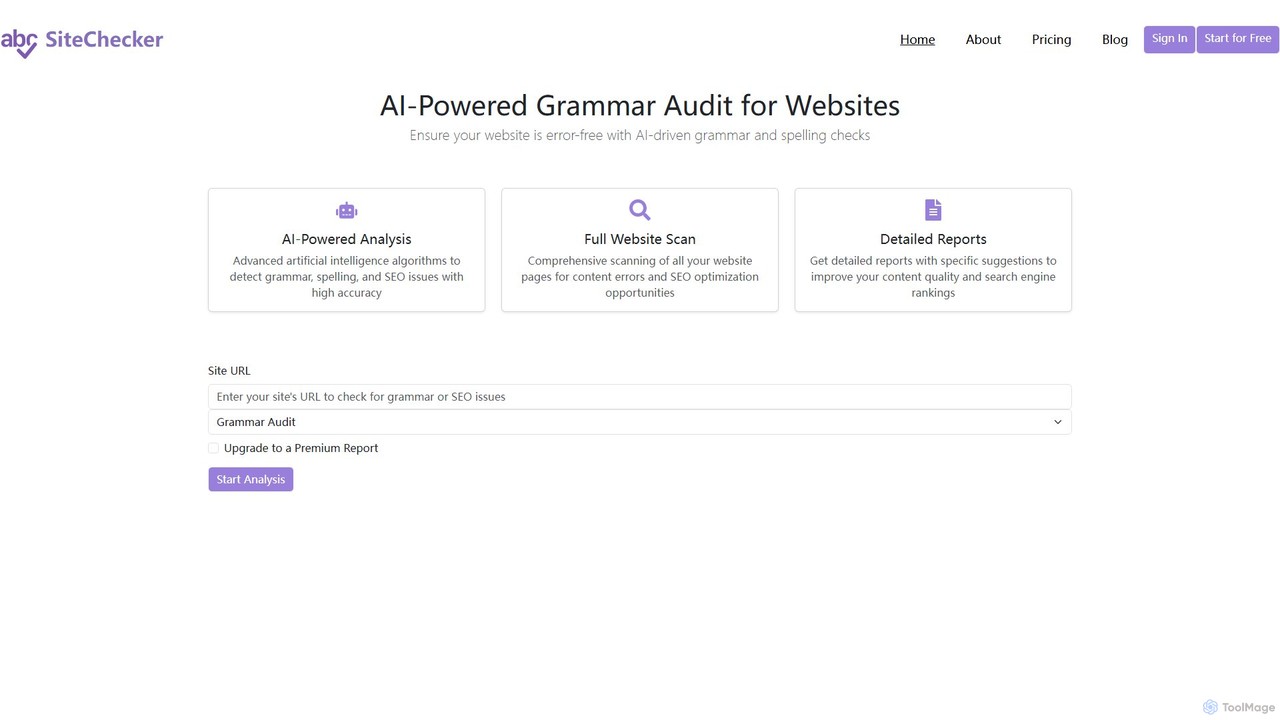Click the AI-Powered Analysis card title

(346, 239)
